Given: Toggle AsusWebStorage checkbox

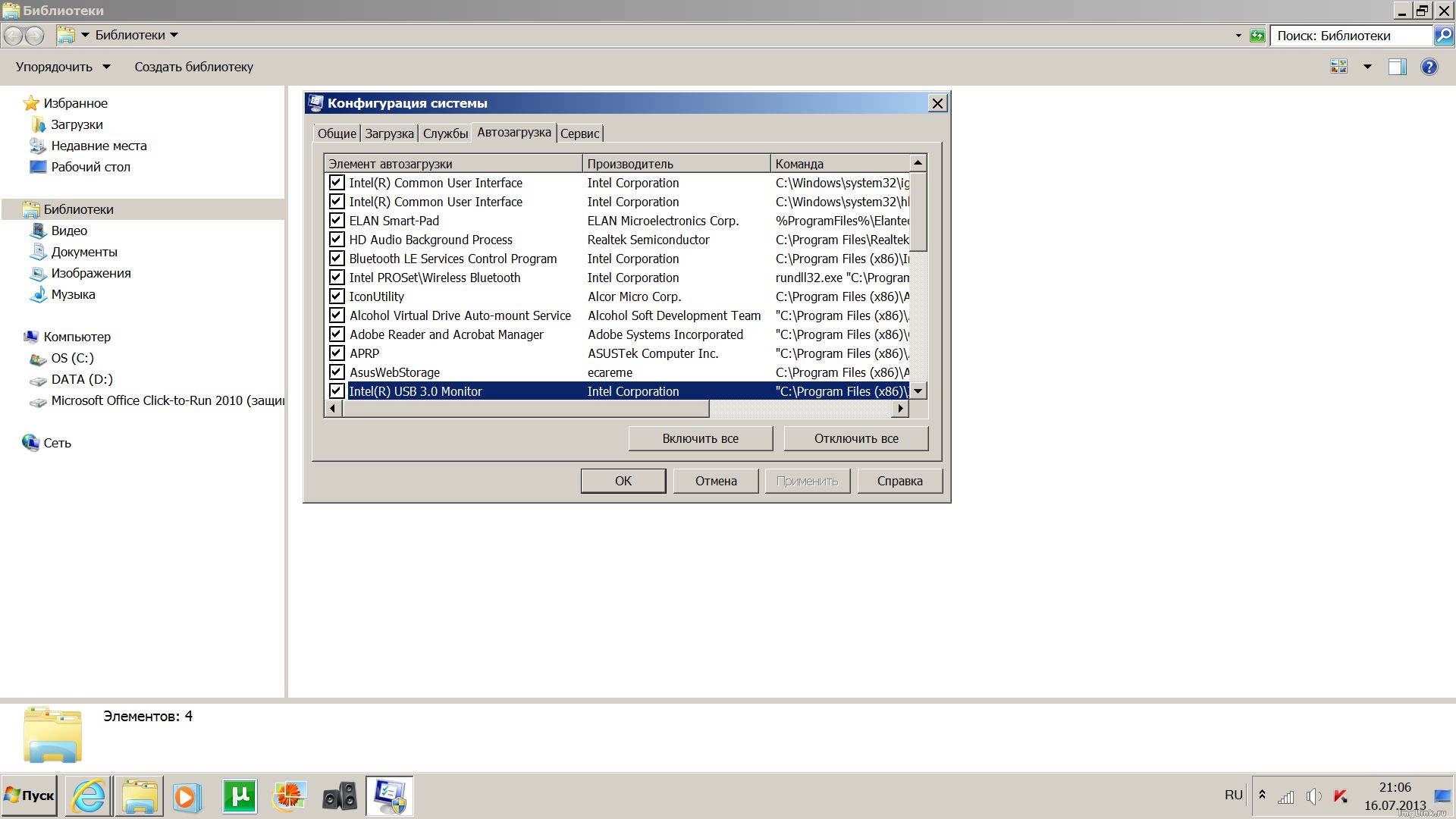Looking at the screenshot, I should coord(337,372).
